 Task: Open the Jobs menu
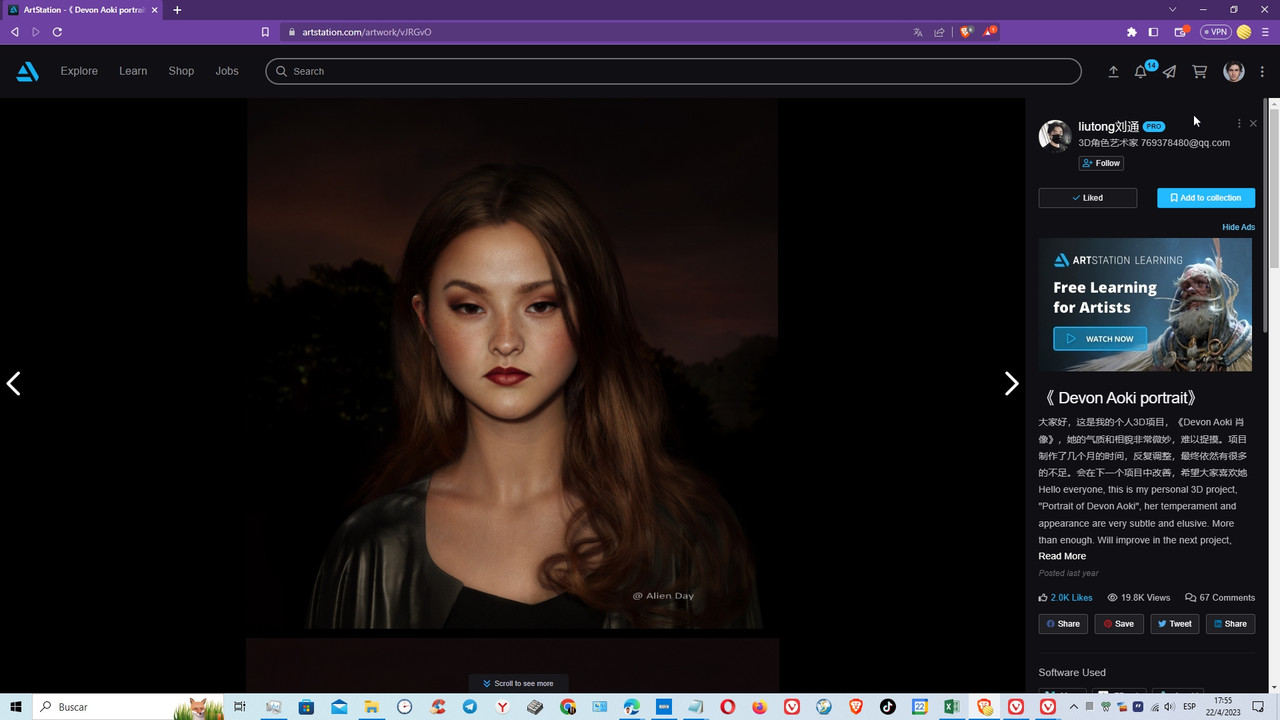tap(227, 71)
